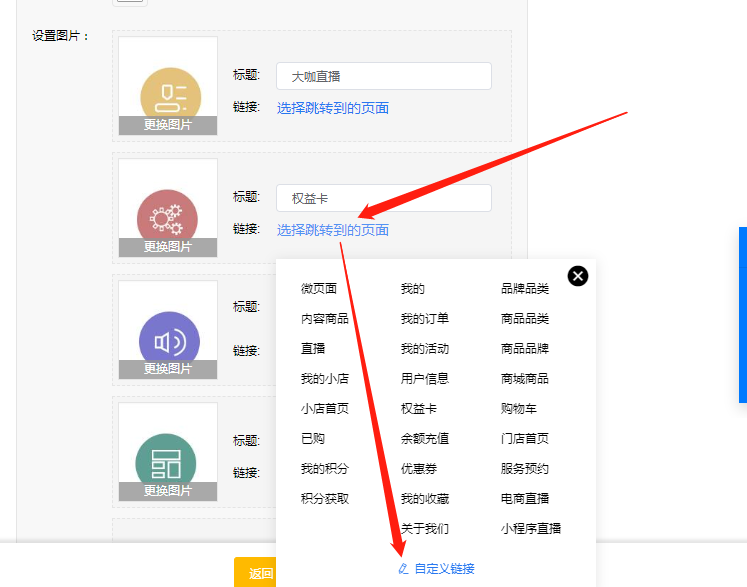The width and height of the screenshot is (747, 587).
Task: Close the link selection popup
Action: click(x=577, y=276)
